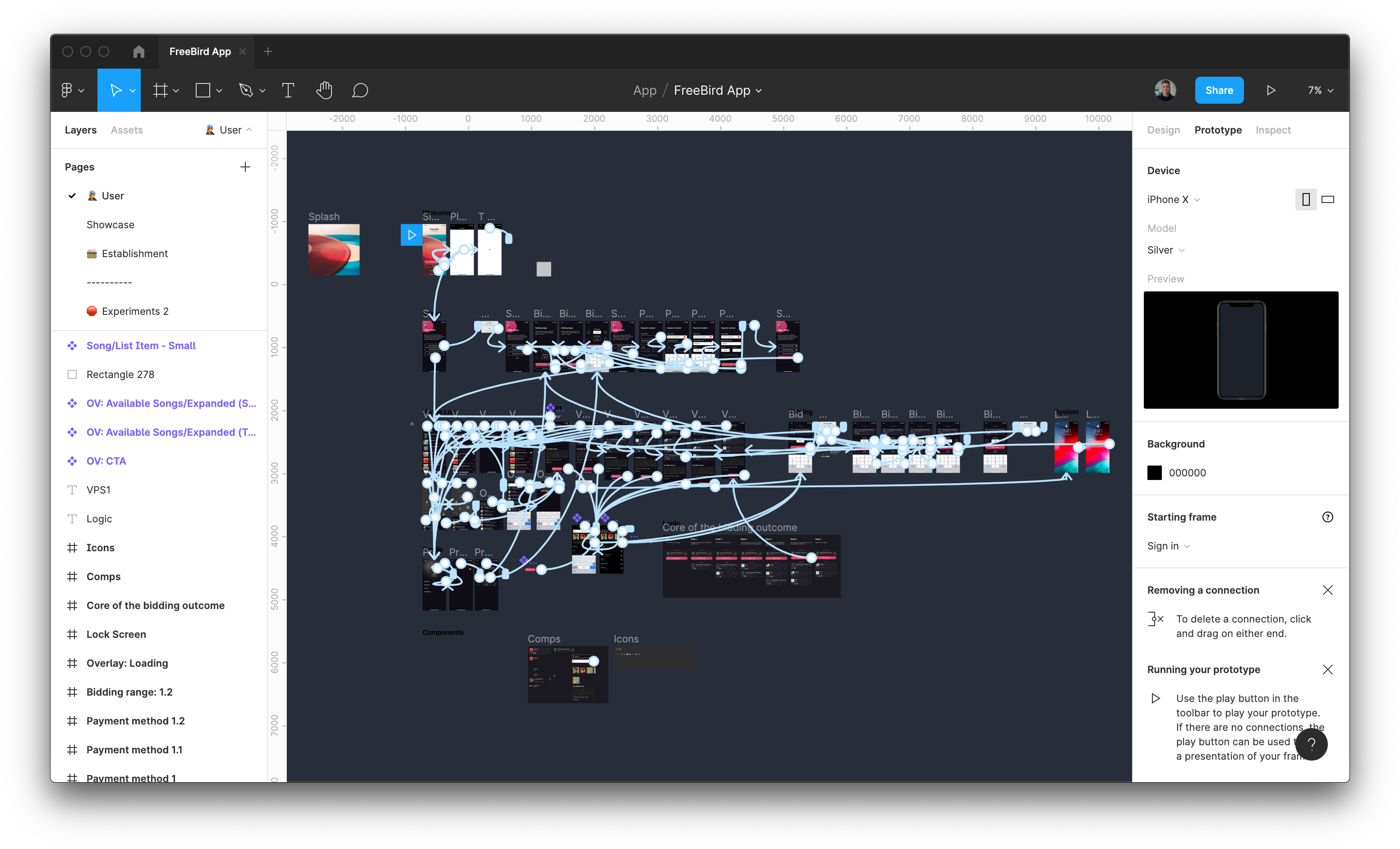
Task: Open the Sign in starting frame dropdown
Action: tap(1168, 545)
